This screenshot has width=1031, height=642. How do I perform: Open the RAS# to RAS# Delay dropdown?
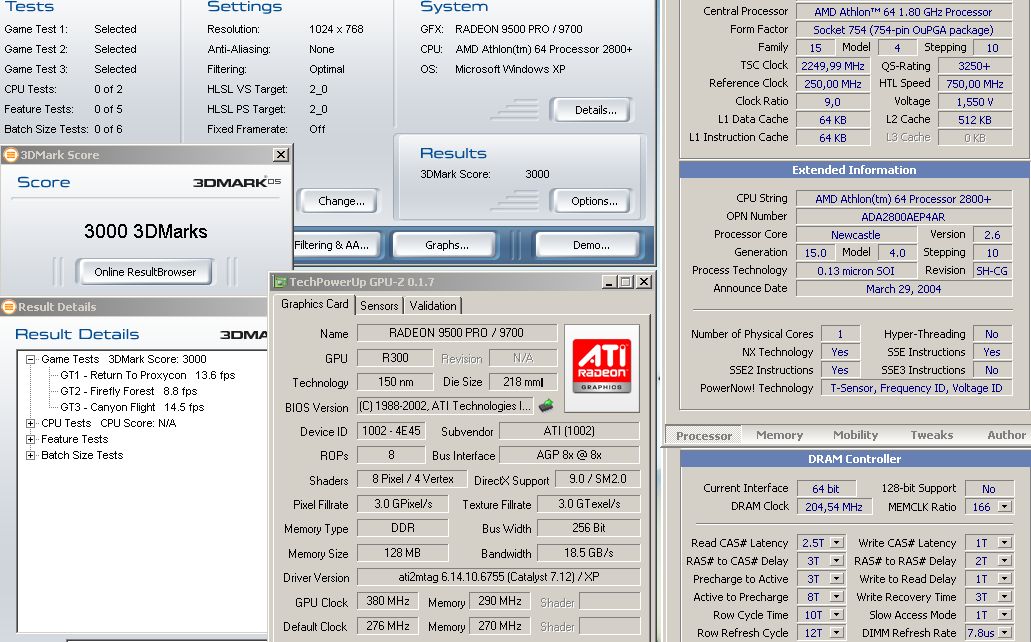click(1005, 560)
